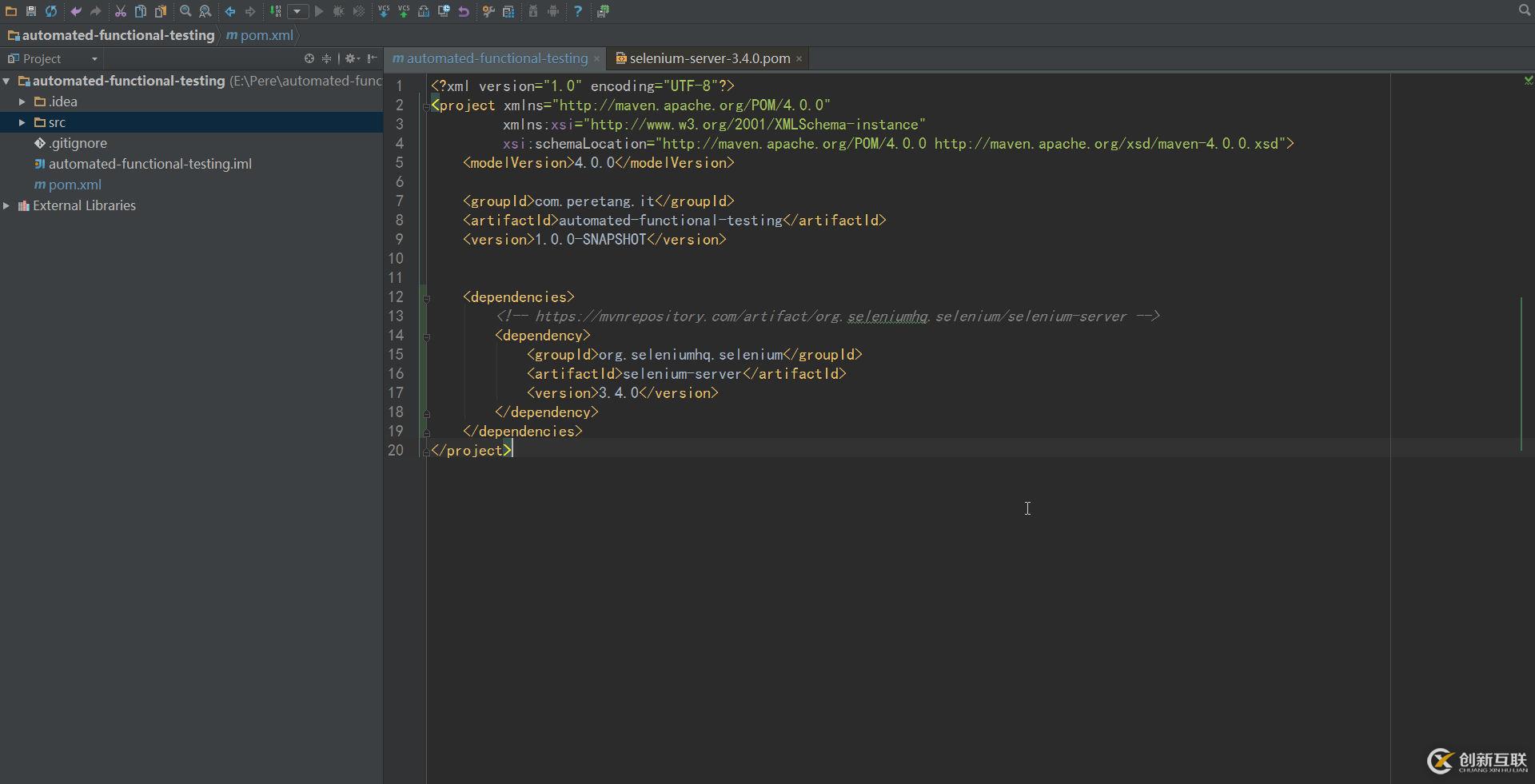
Task: Open Project panel gear settings menu
Action: [352, 58]
